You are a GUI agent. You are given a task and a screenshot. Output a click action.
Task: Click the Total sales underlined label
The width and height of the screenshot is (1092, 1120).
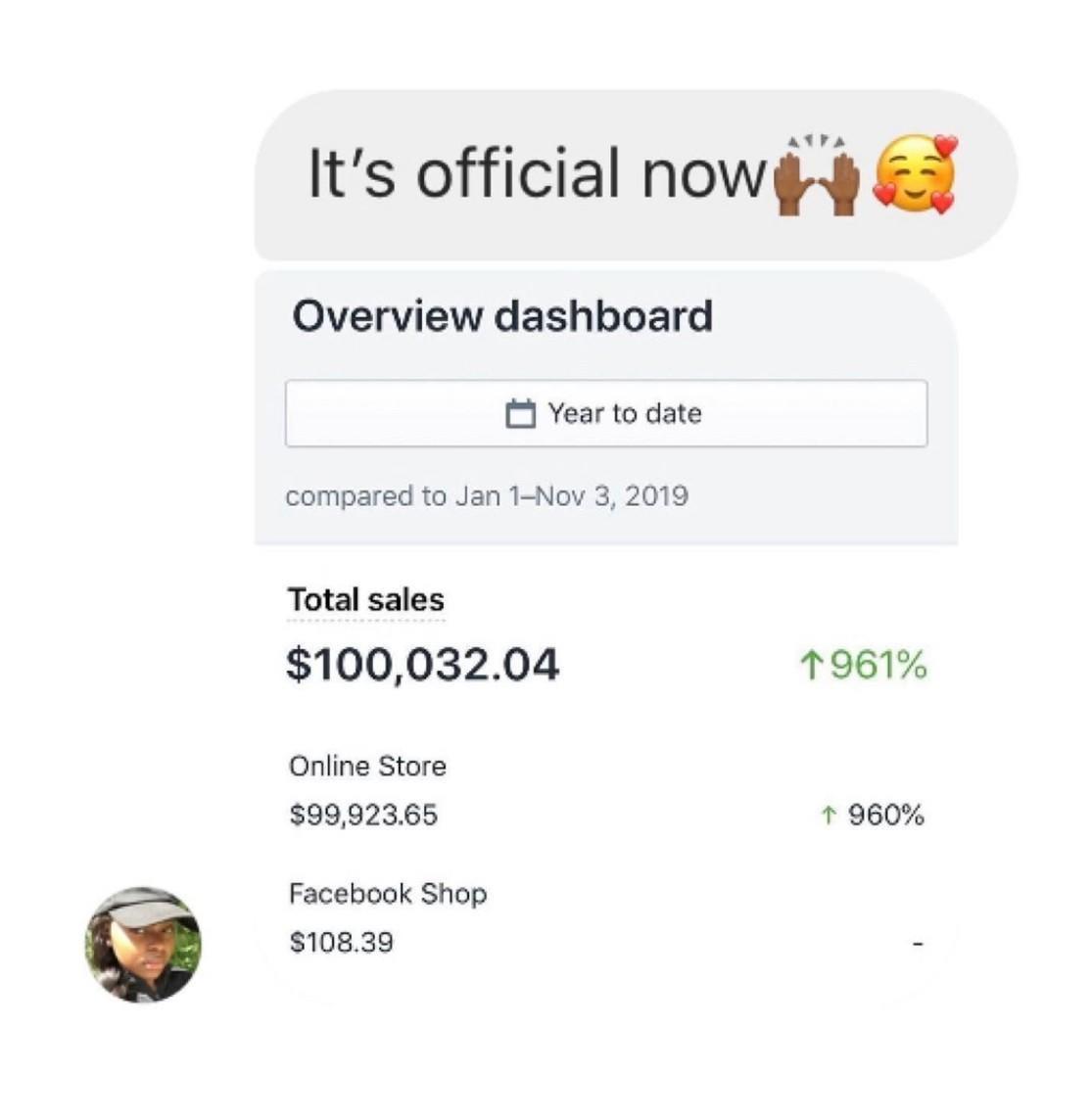tap(365, 600)
